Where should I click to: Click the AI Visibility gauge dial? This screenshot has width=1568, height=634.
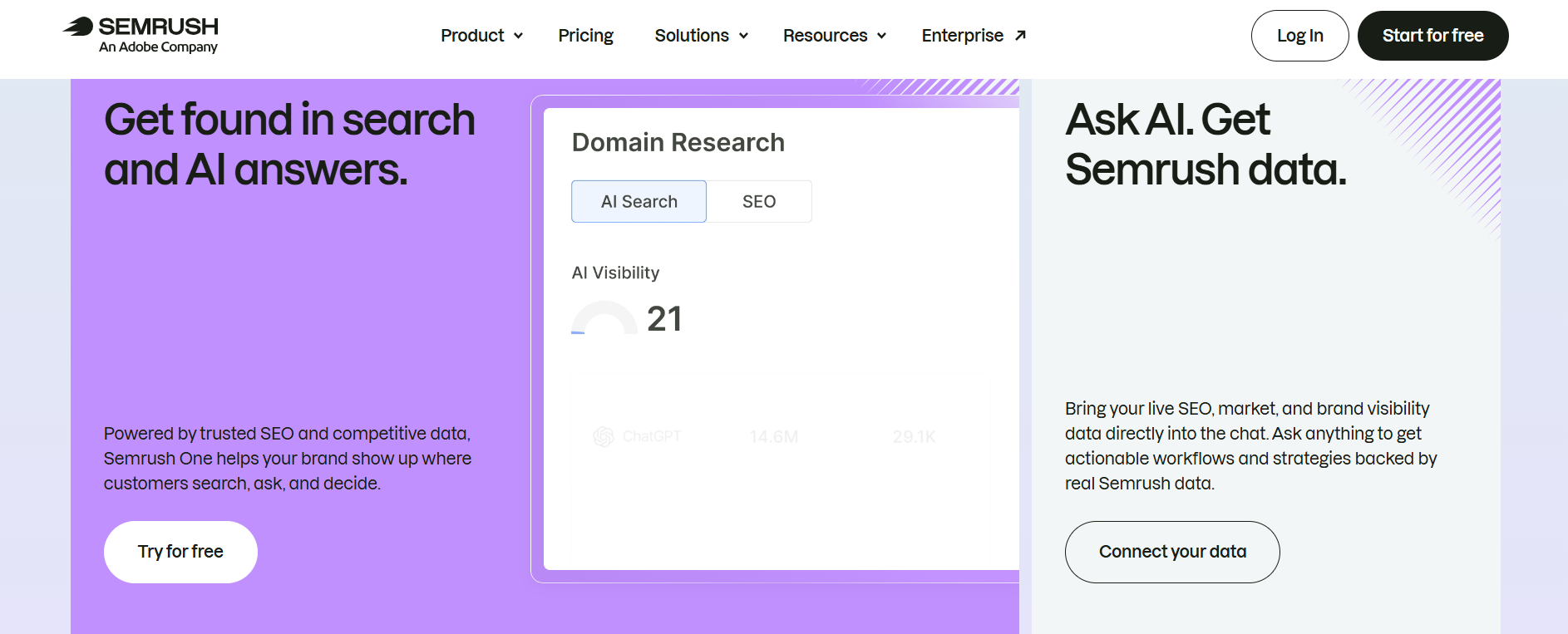tap(604, 318)
